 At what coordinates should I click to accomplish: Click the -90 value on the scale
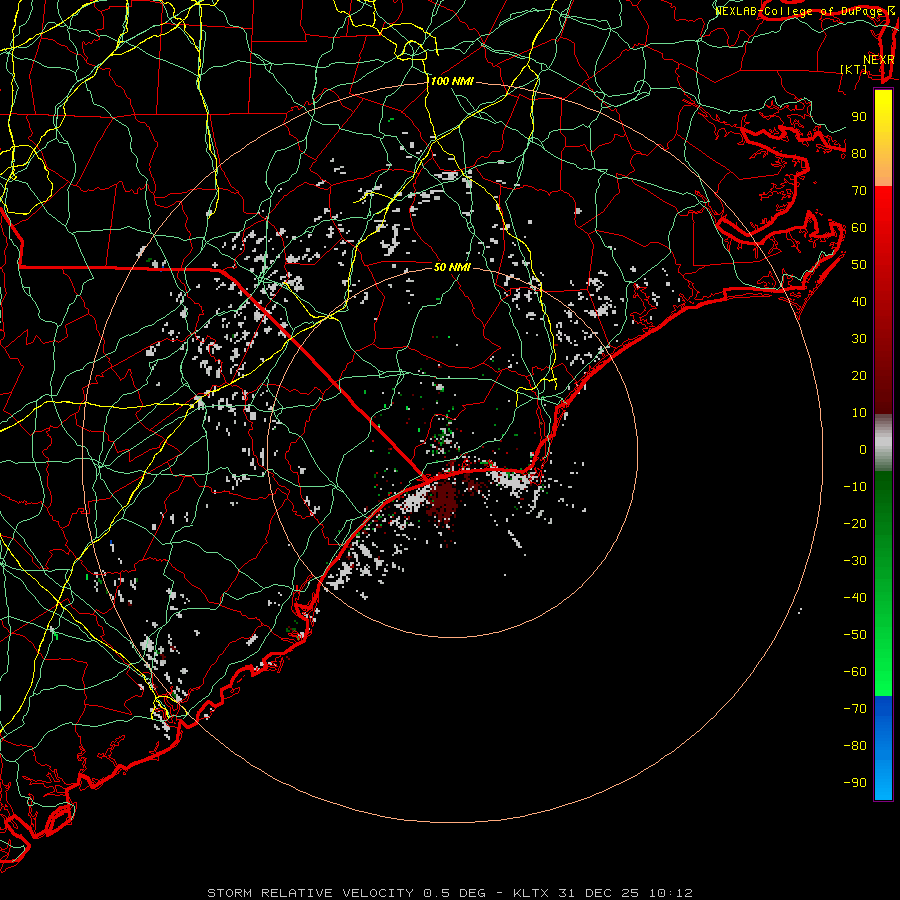855,782
